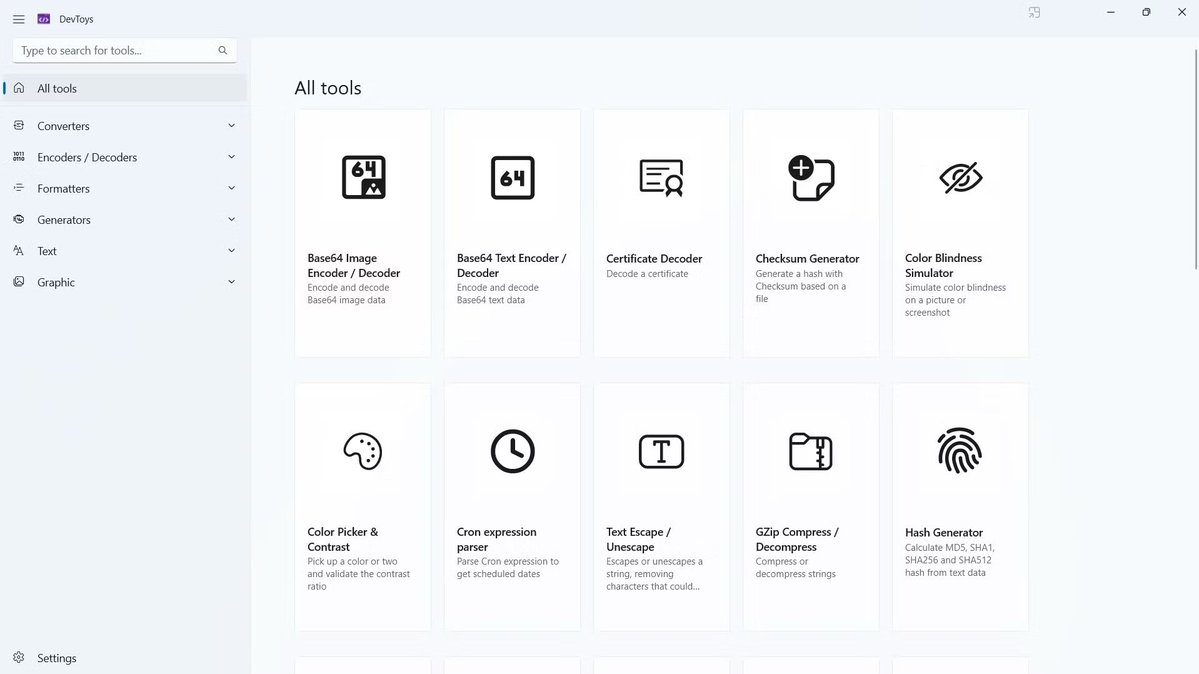Image resolution: width=1199 pixels, height=674 pixels.
Task: Click 'Generate a hash with Checksum' description
Action: (801, 286)
